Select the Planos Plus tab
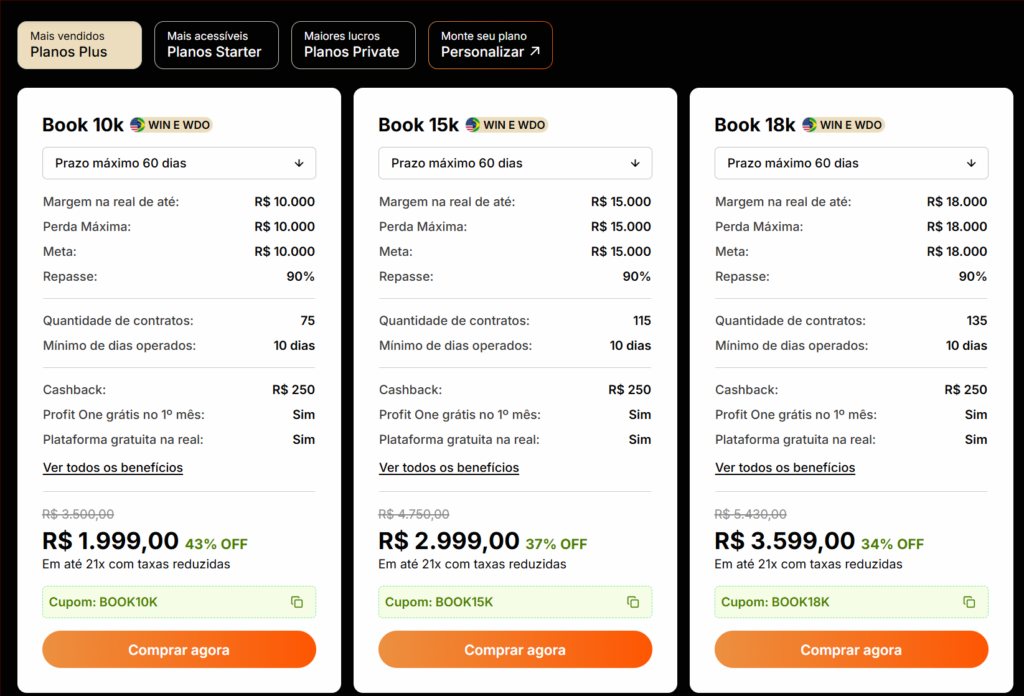Viewport: 1024px width, 696px height. click(79, 45)
